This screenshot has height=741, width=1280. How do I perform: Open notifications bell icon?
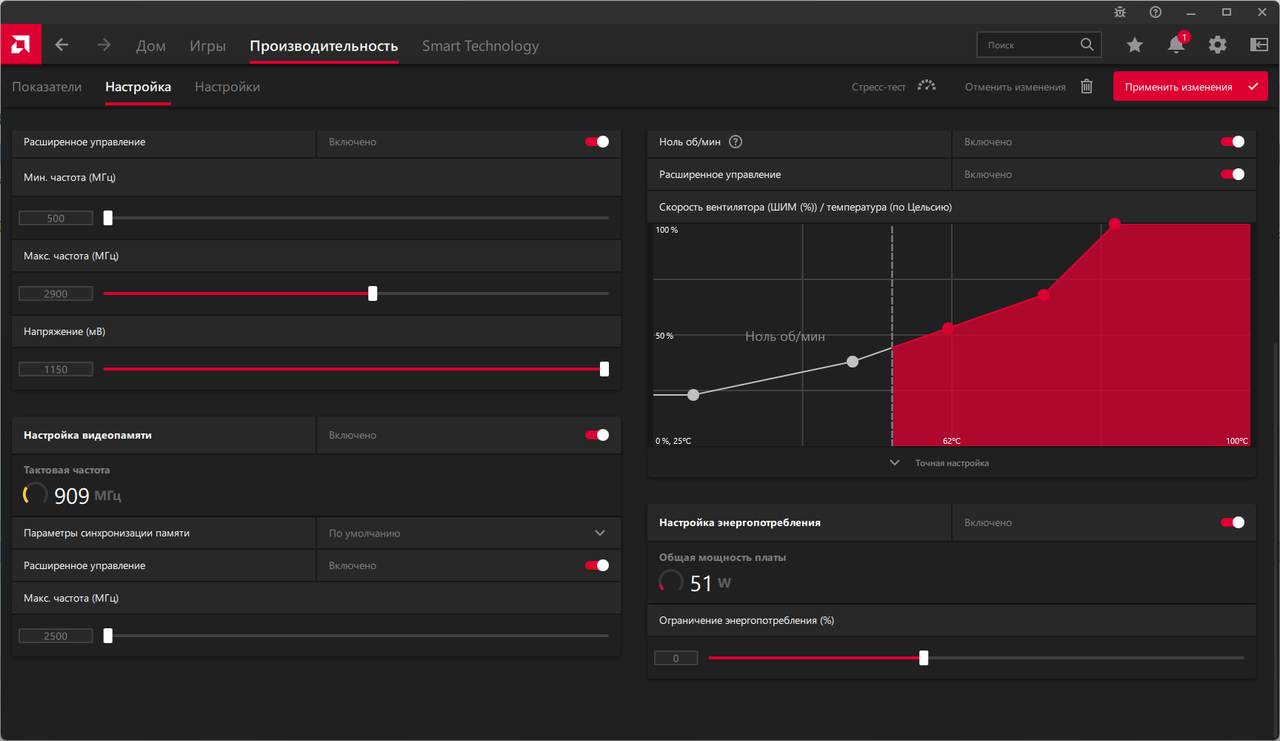point(1176,45)
